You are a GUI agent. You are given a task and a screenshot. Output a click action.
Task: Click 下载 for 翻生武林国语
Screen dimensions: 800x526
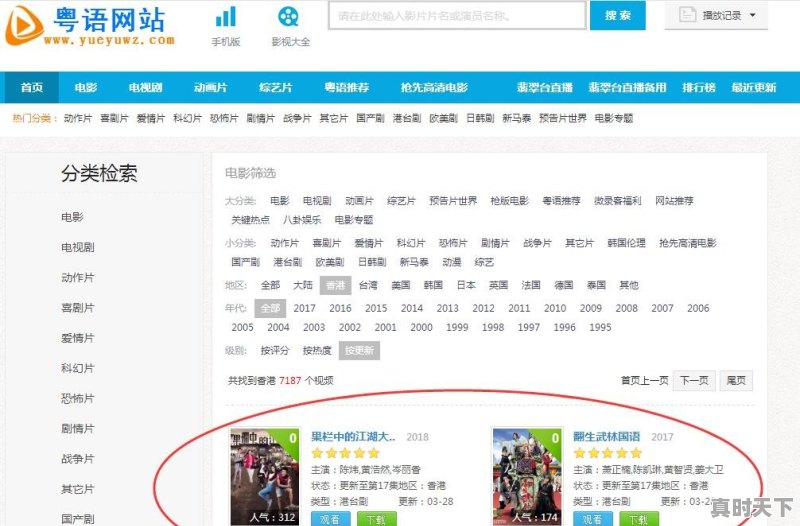[639, 519]
